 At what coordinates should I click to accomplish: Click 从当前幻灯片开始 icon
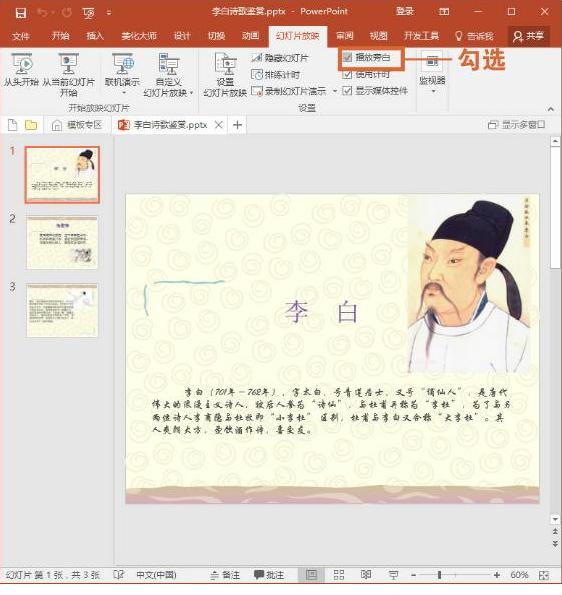[x=68, y=75]
